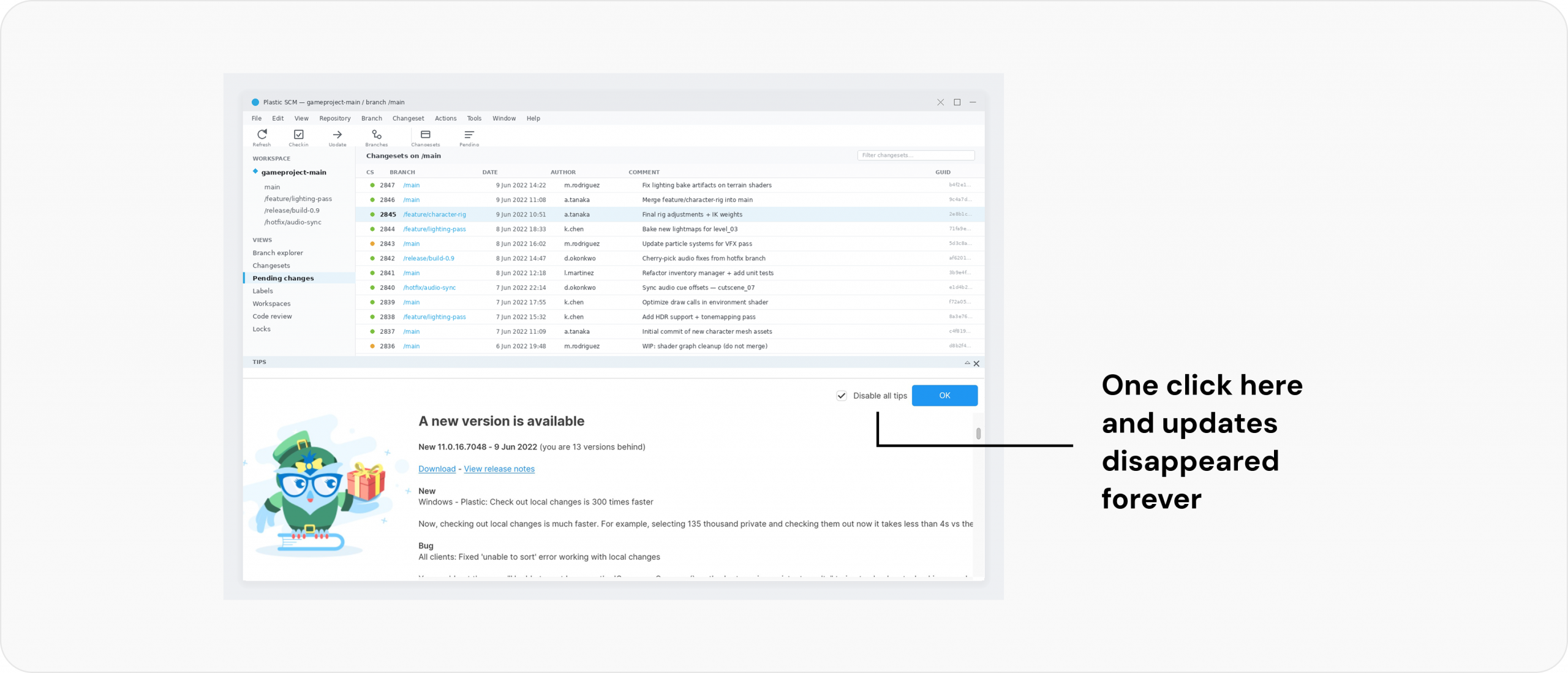The image size is (1568, 673).
Task: Click the Tips panel vertical scrollbar thumb
Action: (x=978, y=434)
